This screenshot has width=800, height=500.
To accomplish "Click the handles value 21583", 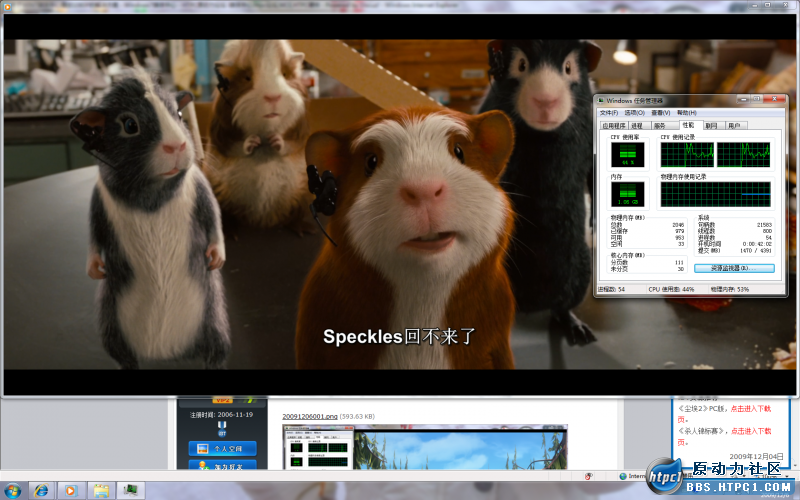I will (x=764, y=224).
